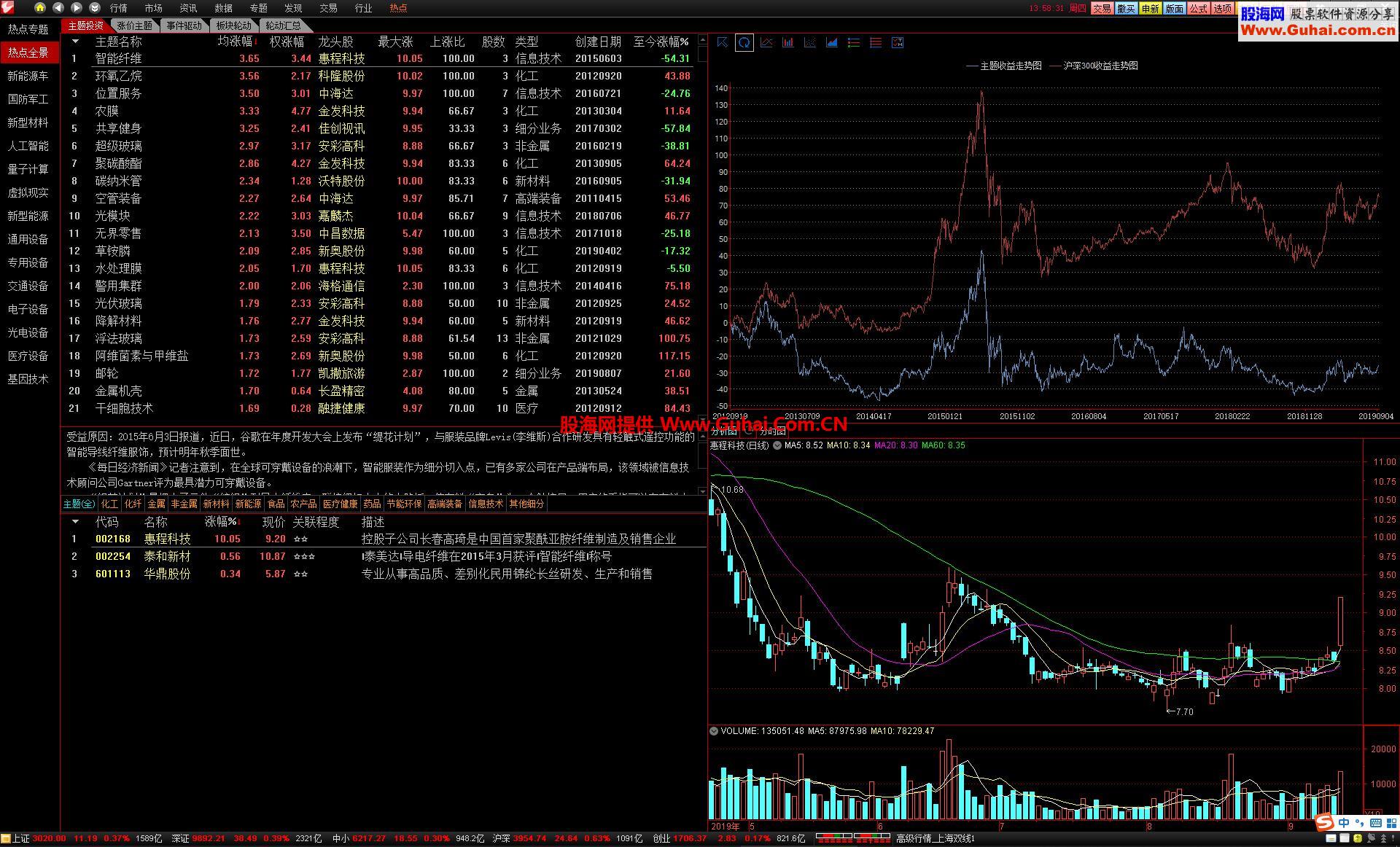Screen dimensions: 1400x847
Task: Select 量子计算 in left sidebar
Action: tap(28, 169)
